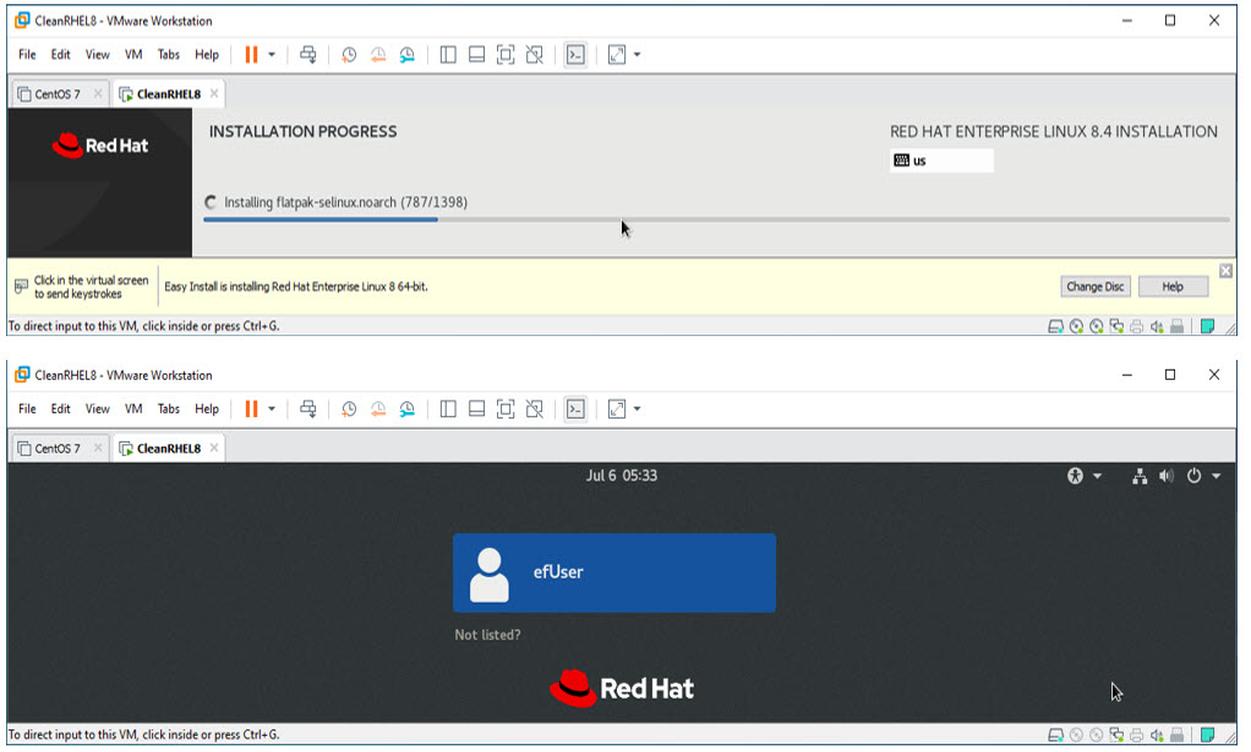Select the efUser account on the login screen
Screen dimensions: 1251x752
tap(614, 572)
